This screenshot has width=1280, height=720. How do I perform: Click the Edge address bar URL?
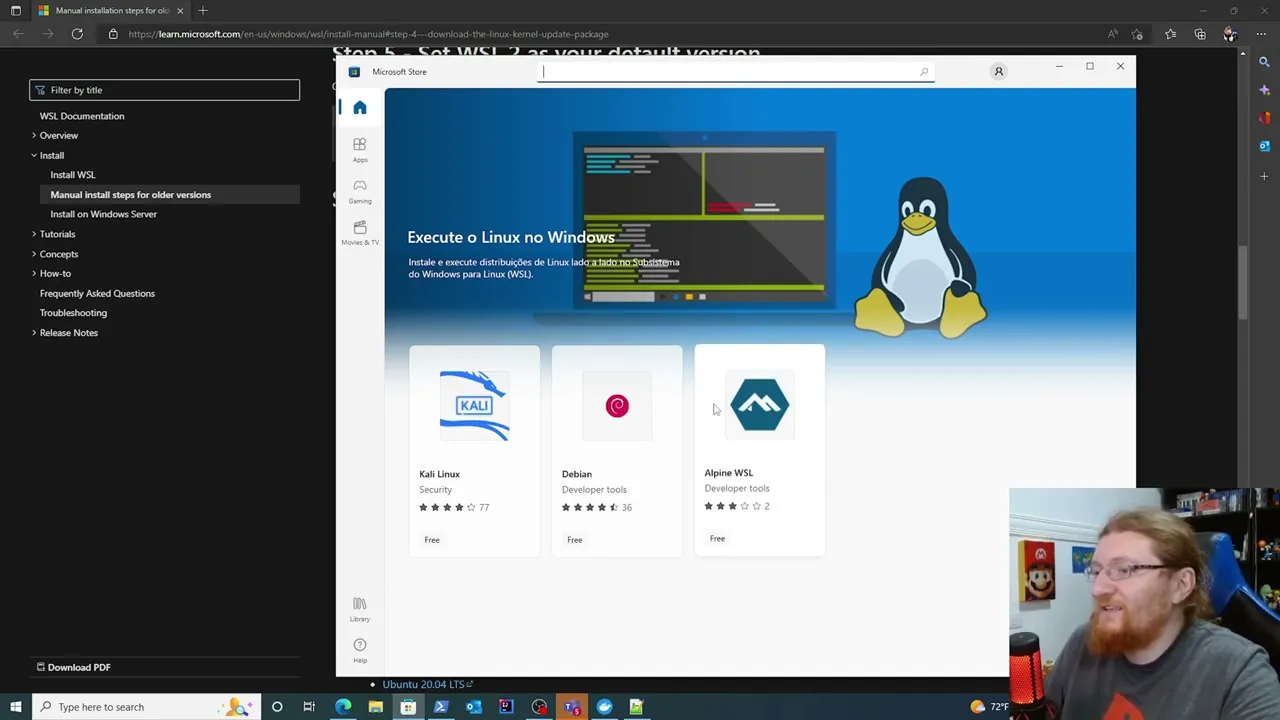pos(368,34)
